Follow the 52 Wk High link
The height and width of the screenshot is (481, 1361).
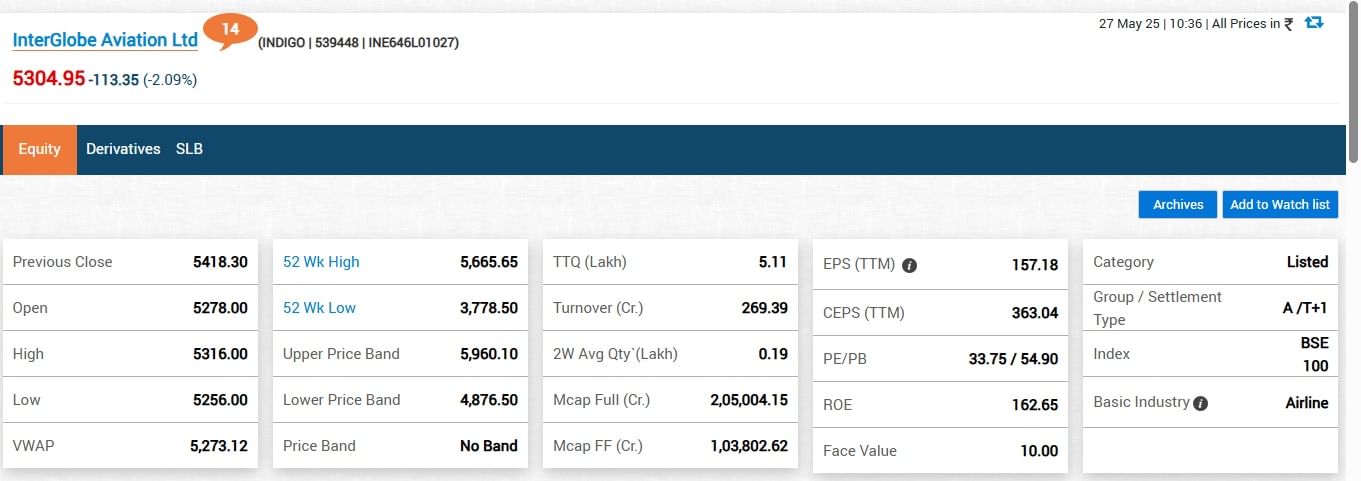[321, 262]
